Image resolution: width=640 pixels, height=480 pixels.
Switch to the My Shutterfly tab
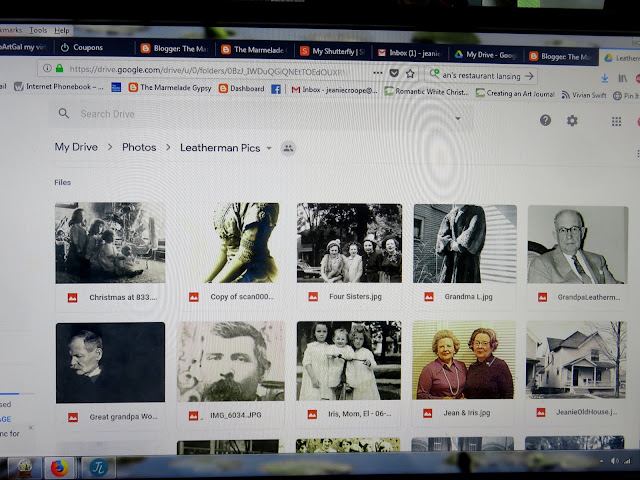click(x=333, y=51)
